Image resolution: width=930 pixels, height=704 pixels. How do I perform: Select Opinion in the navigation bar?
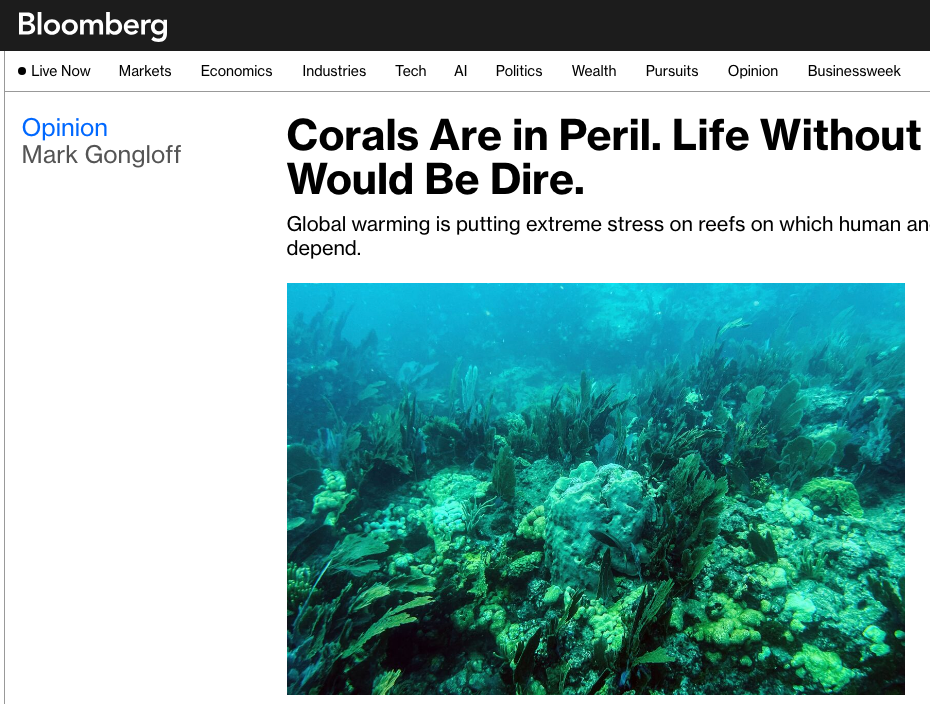point(753,71)
